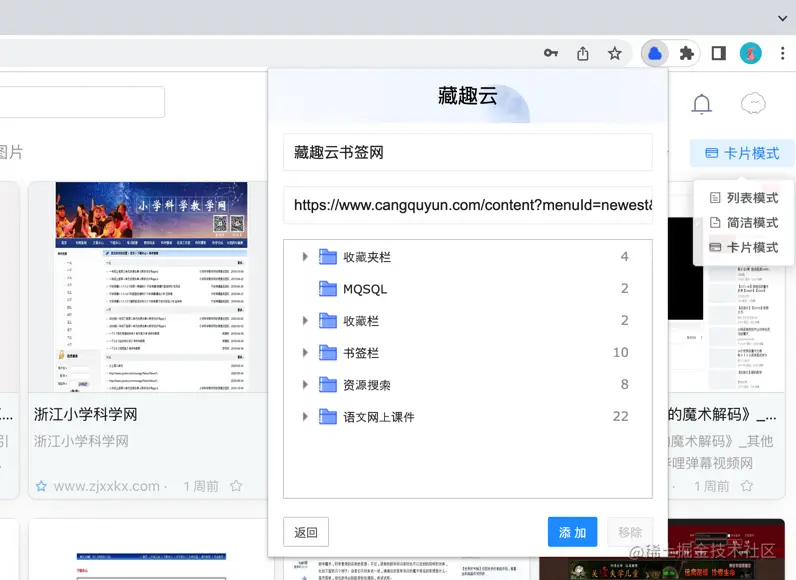The height and width of the screenshot is (580, 796).
Task: Select the 收藏栏 folder icon
Action: tap(327, 321)
